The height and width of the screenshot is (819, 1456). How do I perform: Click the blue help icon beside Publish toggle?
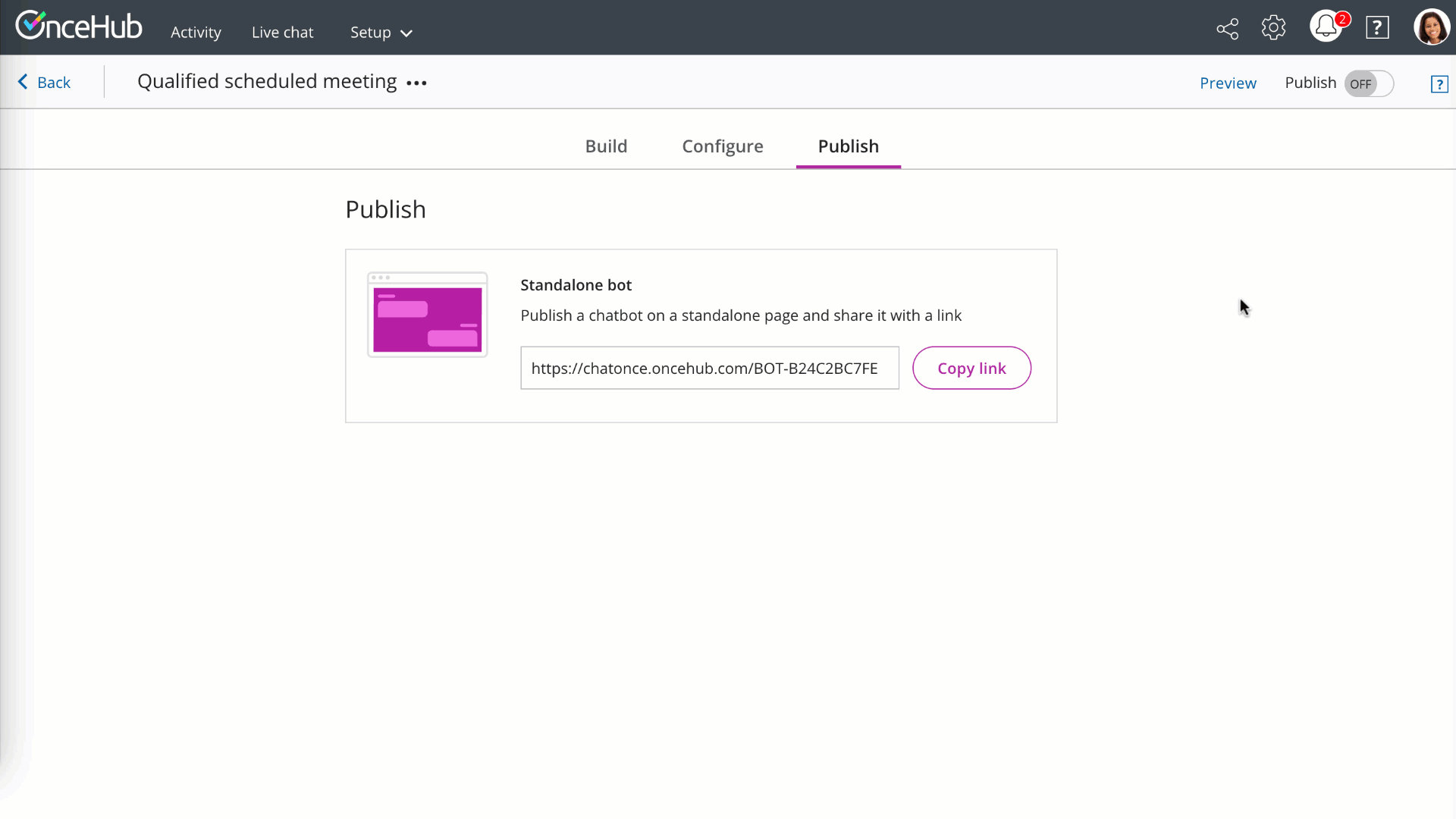(x=1439, y=84)
